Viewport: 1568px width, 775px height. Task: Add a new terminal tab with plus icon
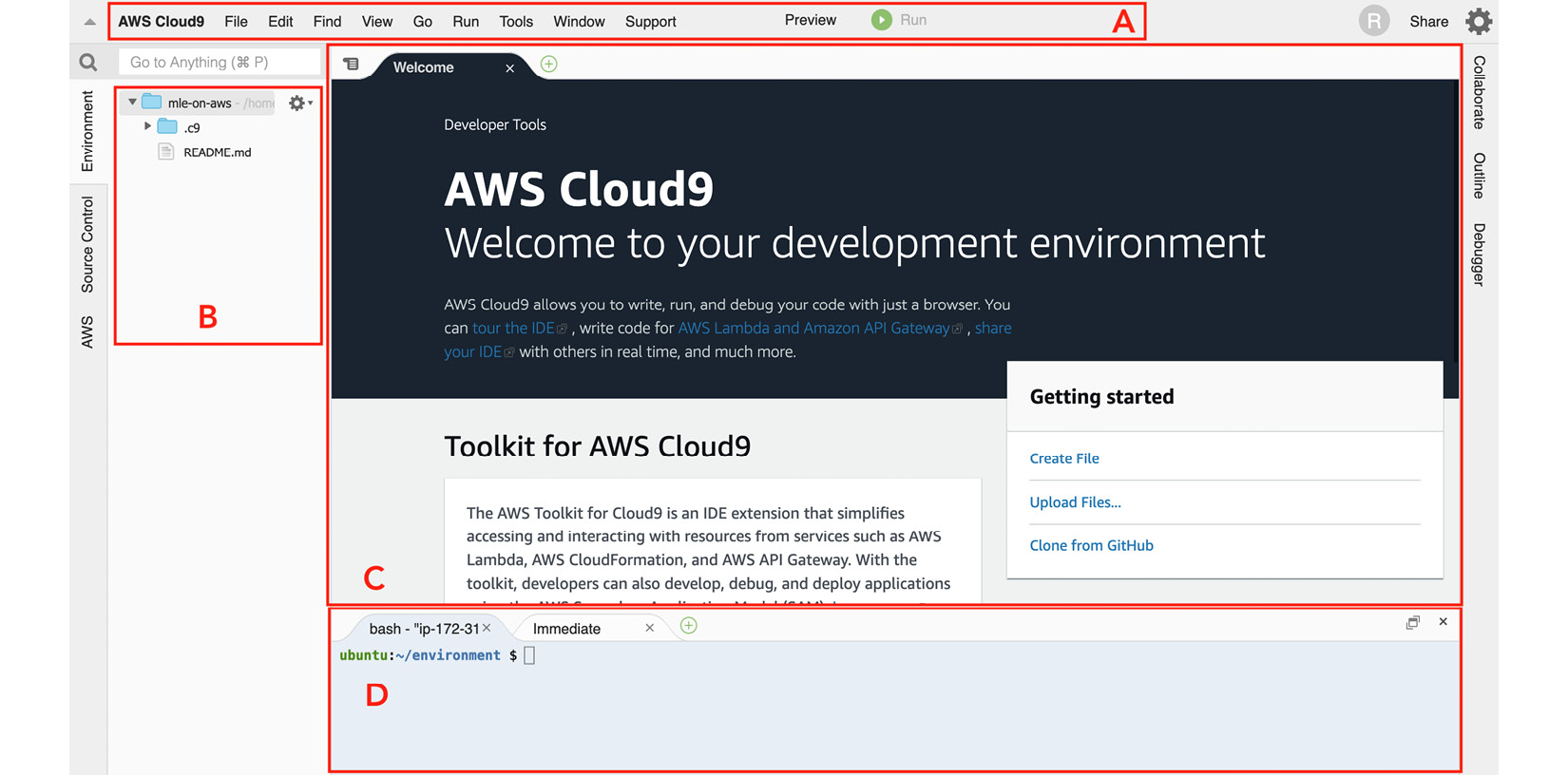pos(689,625)
